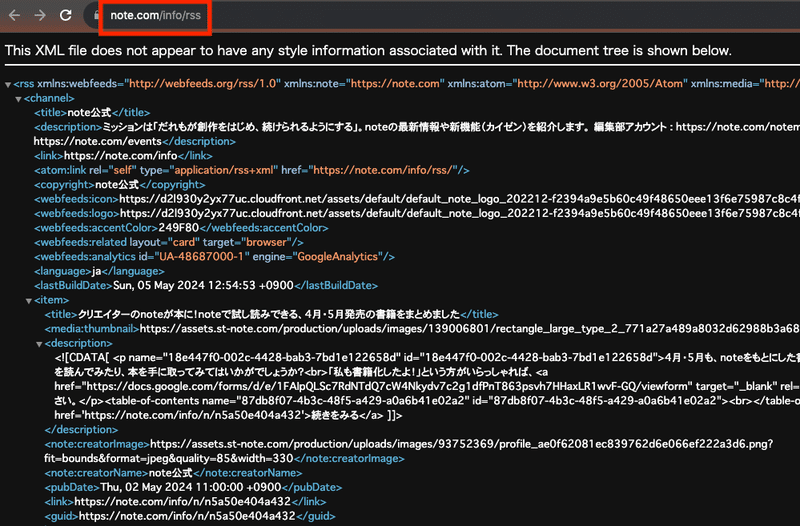Image resolution: width=800 pixels, height=526 pixels.
Task: Select the item title about 4月・5月発売の書籍
Action: [268, 314]
